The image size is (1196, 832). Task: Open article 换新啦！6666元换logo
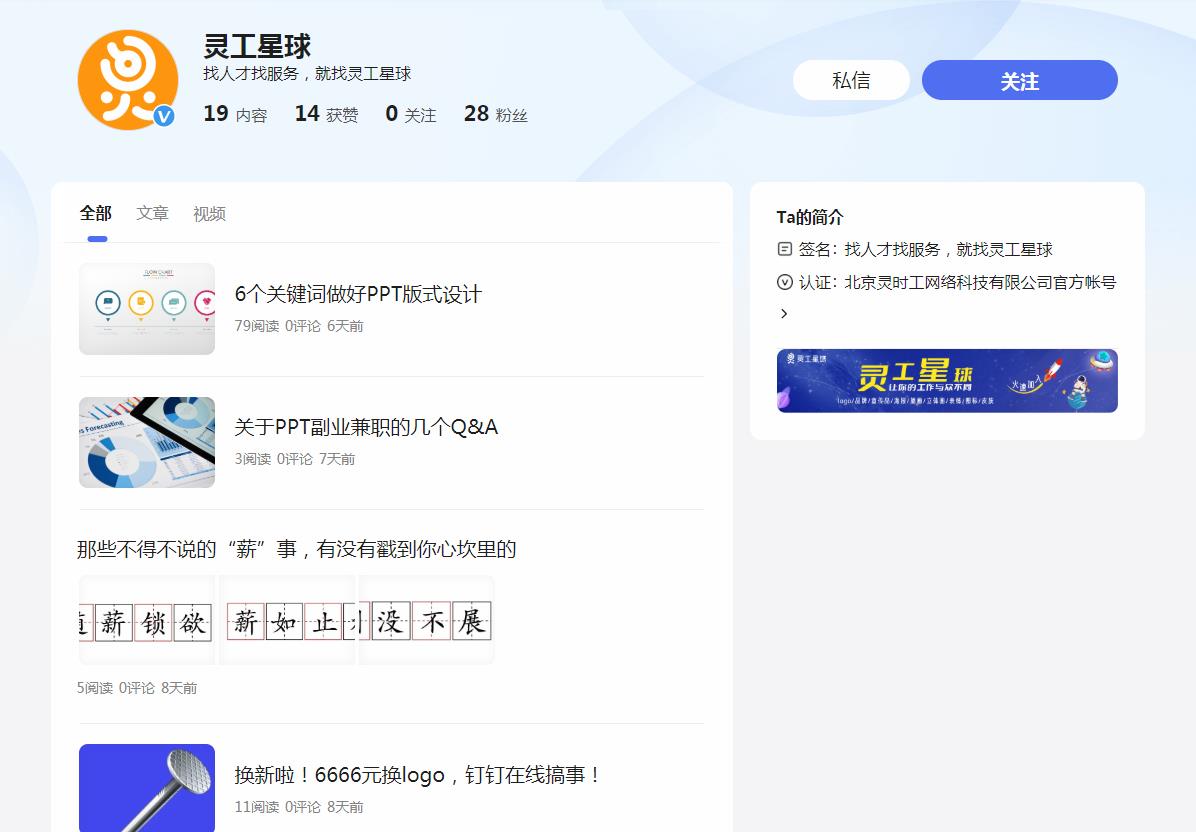pos(417,775)
